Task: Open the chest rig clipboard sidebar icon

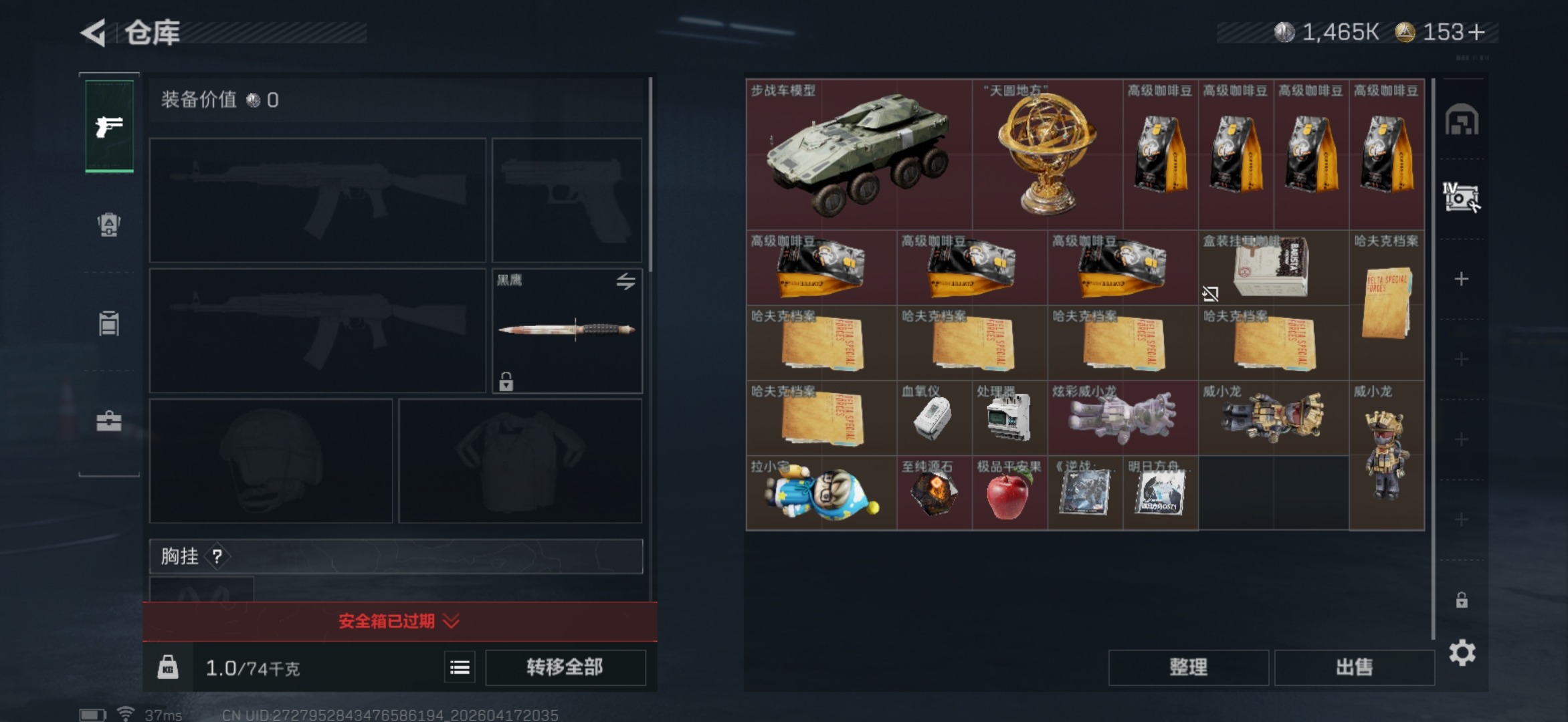Action: click(109, 323)
